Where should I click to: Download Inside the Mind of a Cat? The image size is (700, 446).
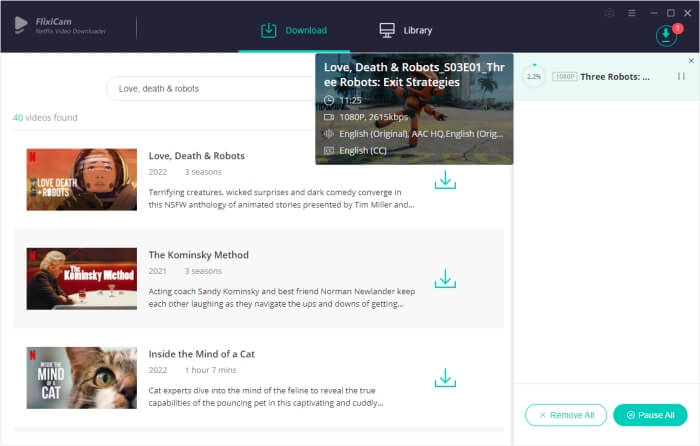tap(445, 378)
